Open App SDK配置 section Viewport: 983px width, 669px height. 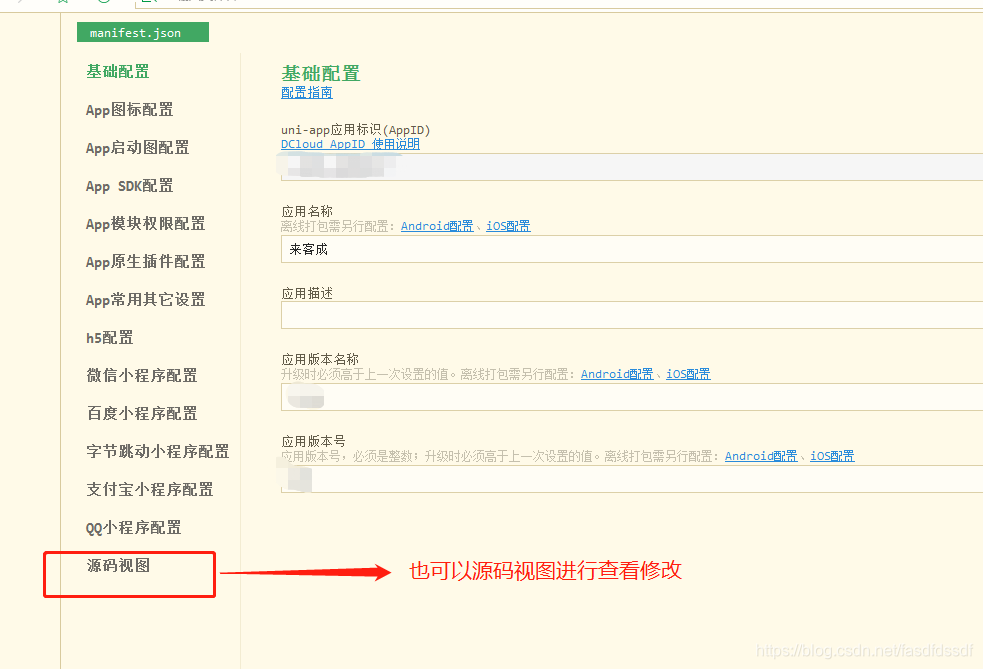tap(130, 186)
